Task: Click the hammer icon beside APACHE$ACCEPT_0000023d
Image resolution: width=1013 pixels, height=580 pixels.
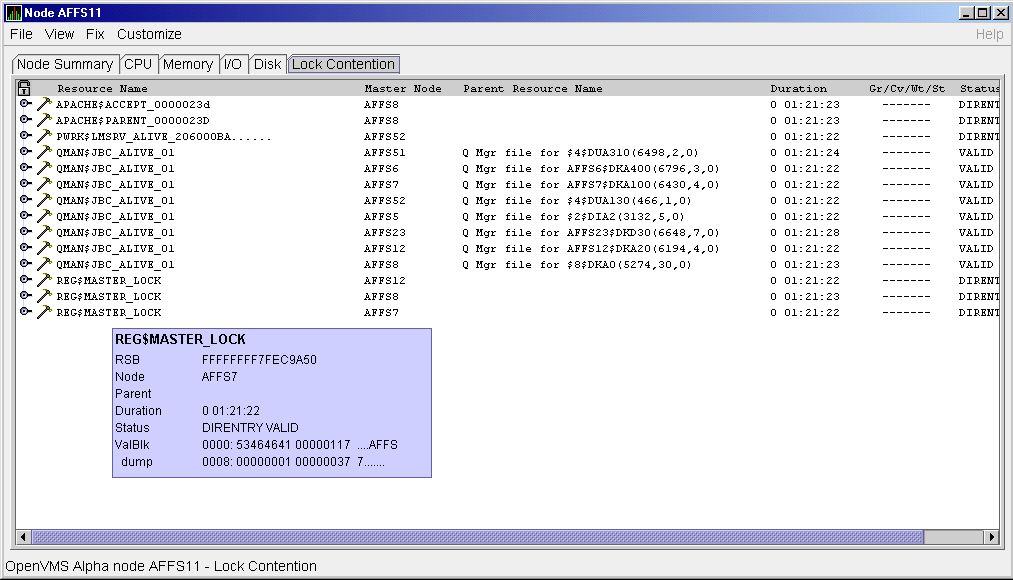Action: tap(44, 104)
